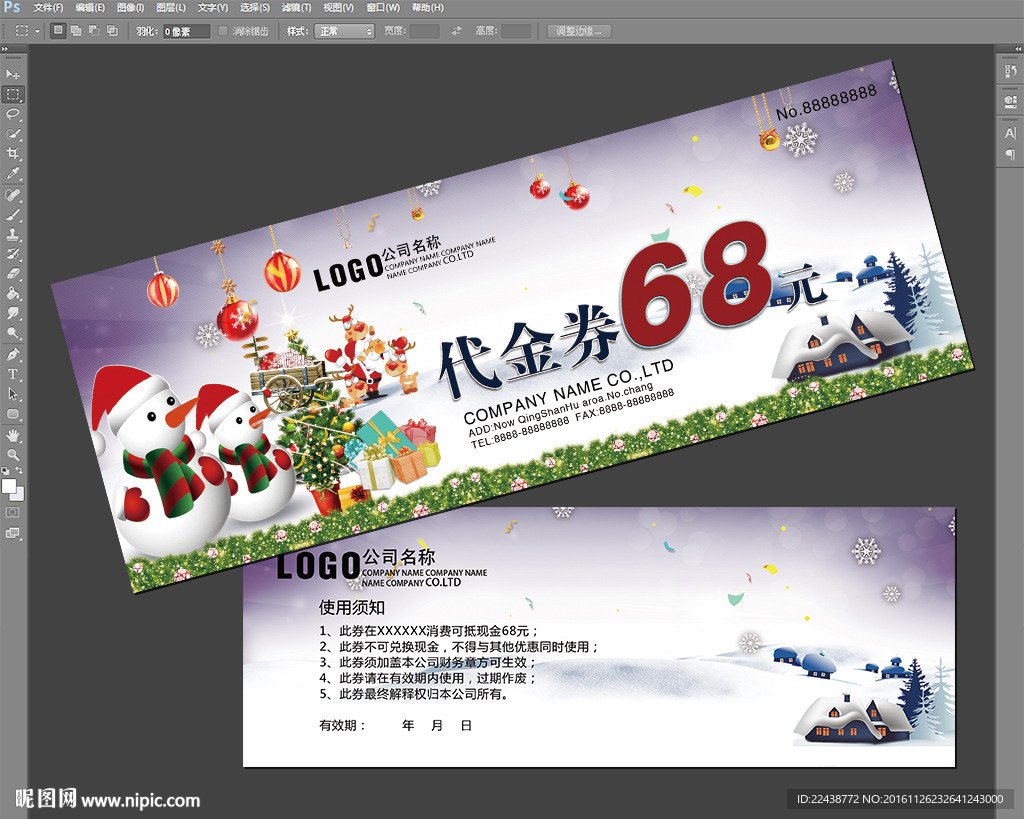Click the feather (羽化) pixel value field
The width and height of the screenshot is (1024, 819).
186,31
